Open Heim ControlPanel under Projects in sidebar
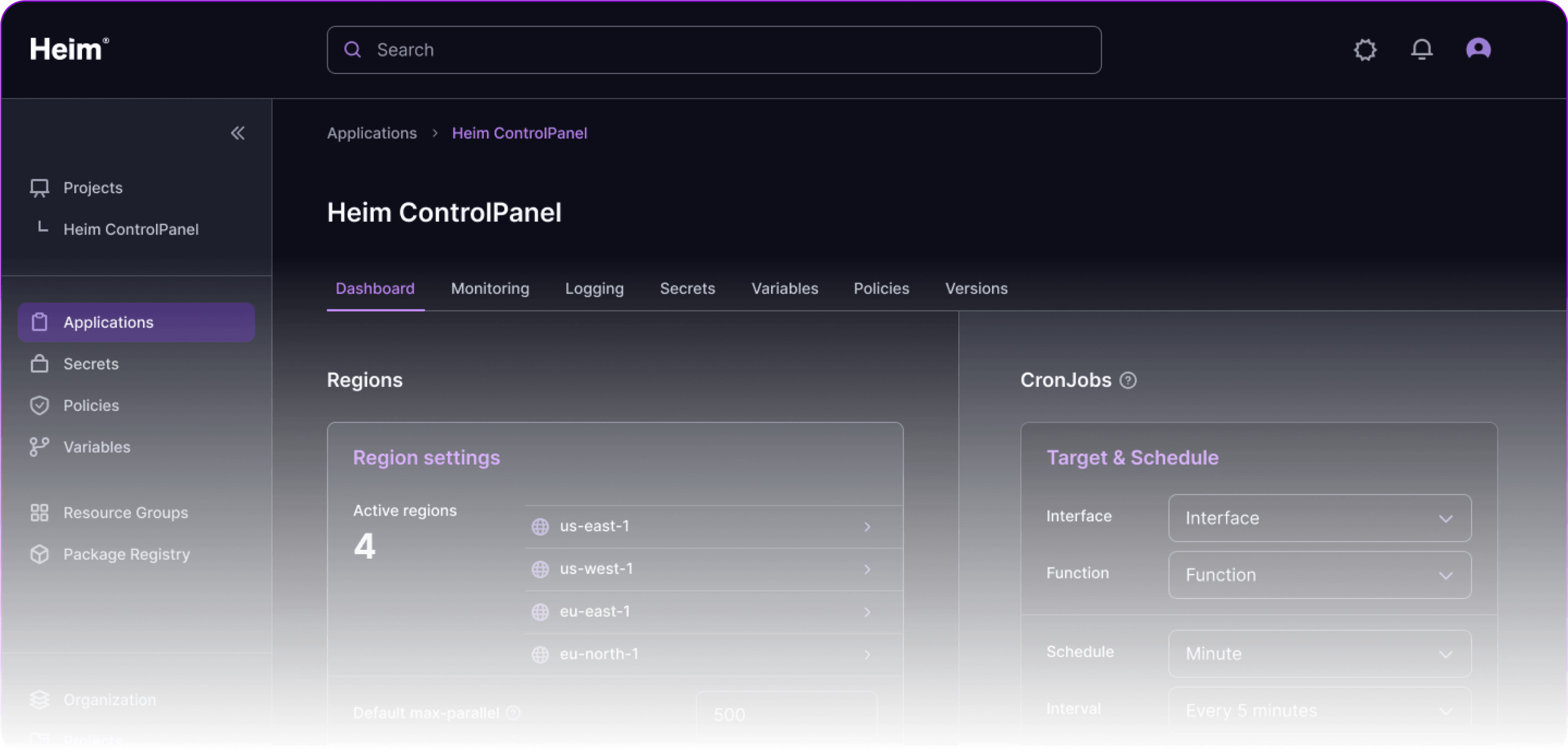Viewport: 1568px width, 755px height. point(131,230)
